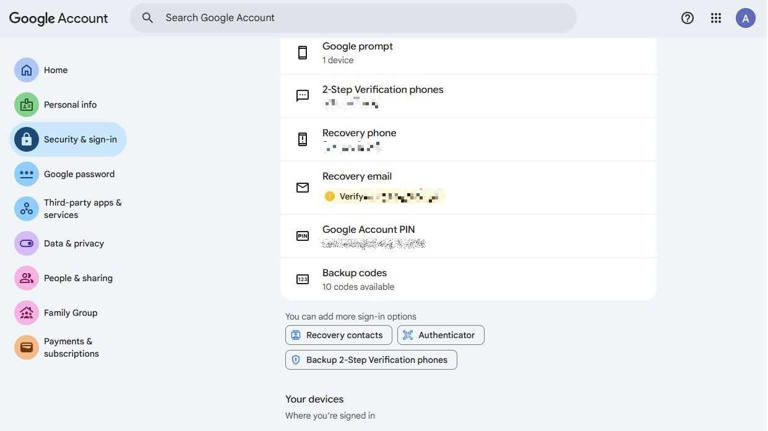Add Backup 2-Step Verification phones

(x=371, y=359)
